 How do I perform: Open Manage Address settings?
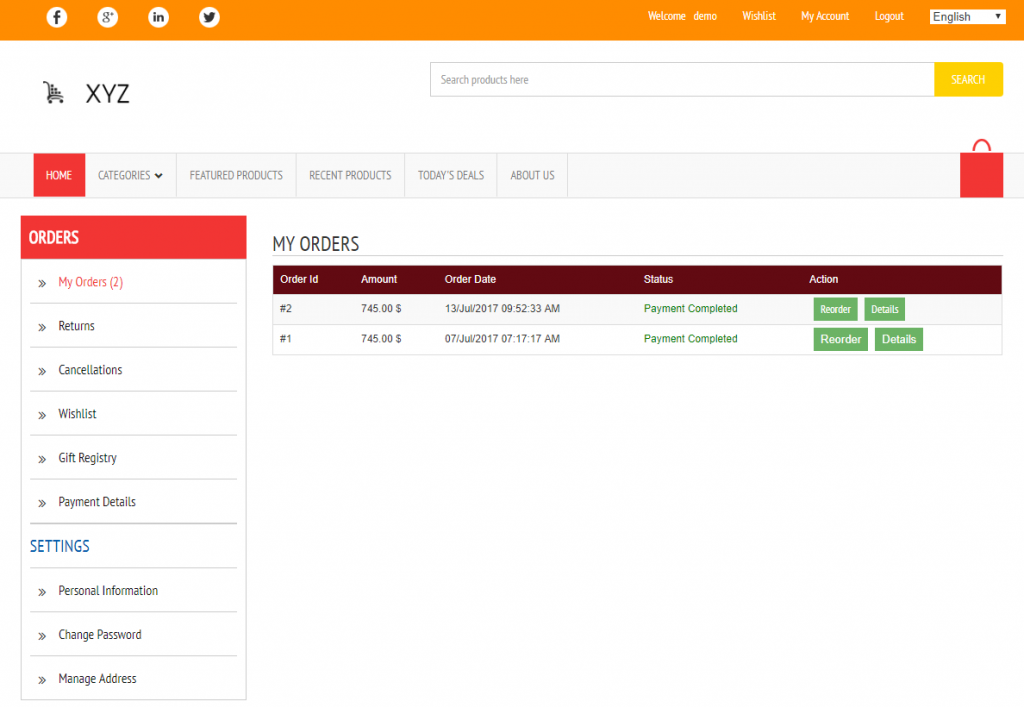click(97, 679)
